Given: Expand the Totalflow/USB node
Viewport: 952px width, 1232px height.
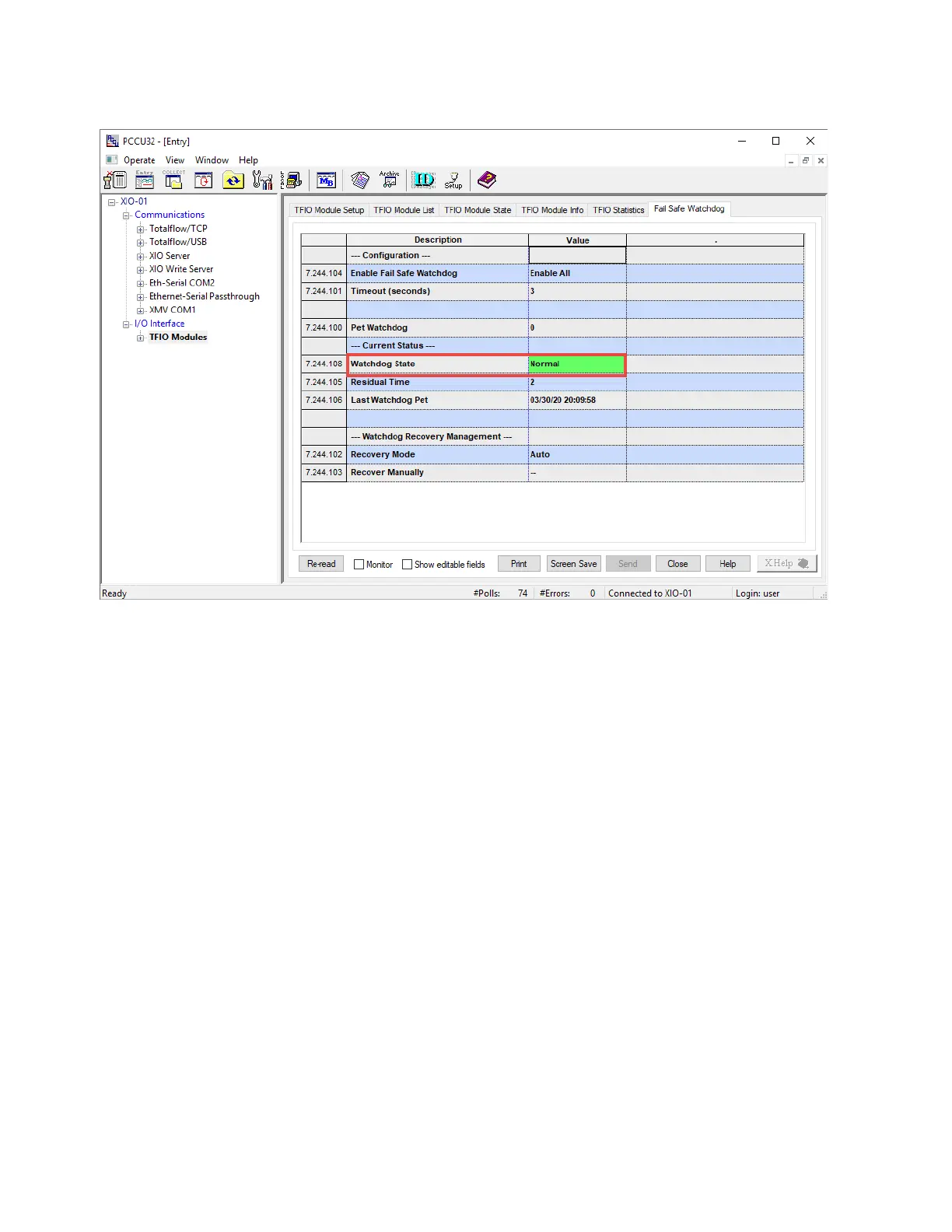Looking at the screenshot, I should (141, 243).
